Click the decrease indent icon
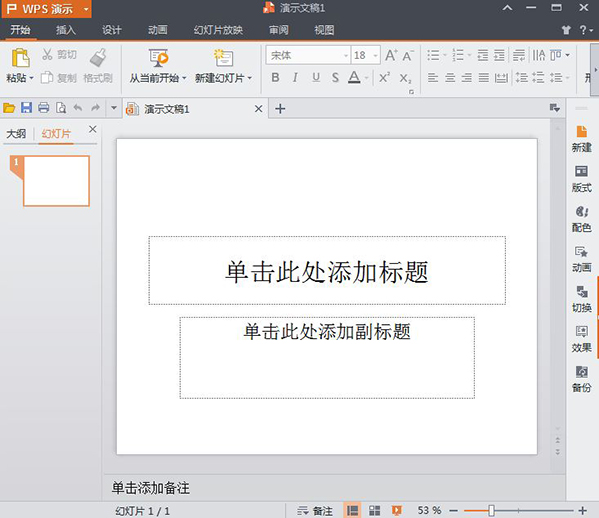Viewport: 599px width, 518px height. point(482,55)
